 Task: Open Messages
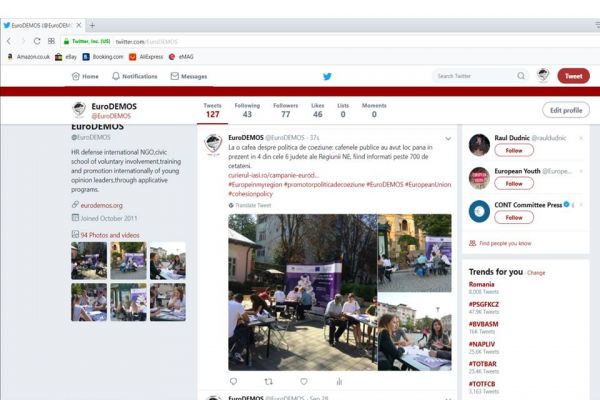pos(189,76)
